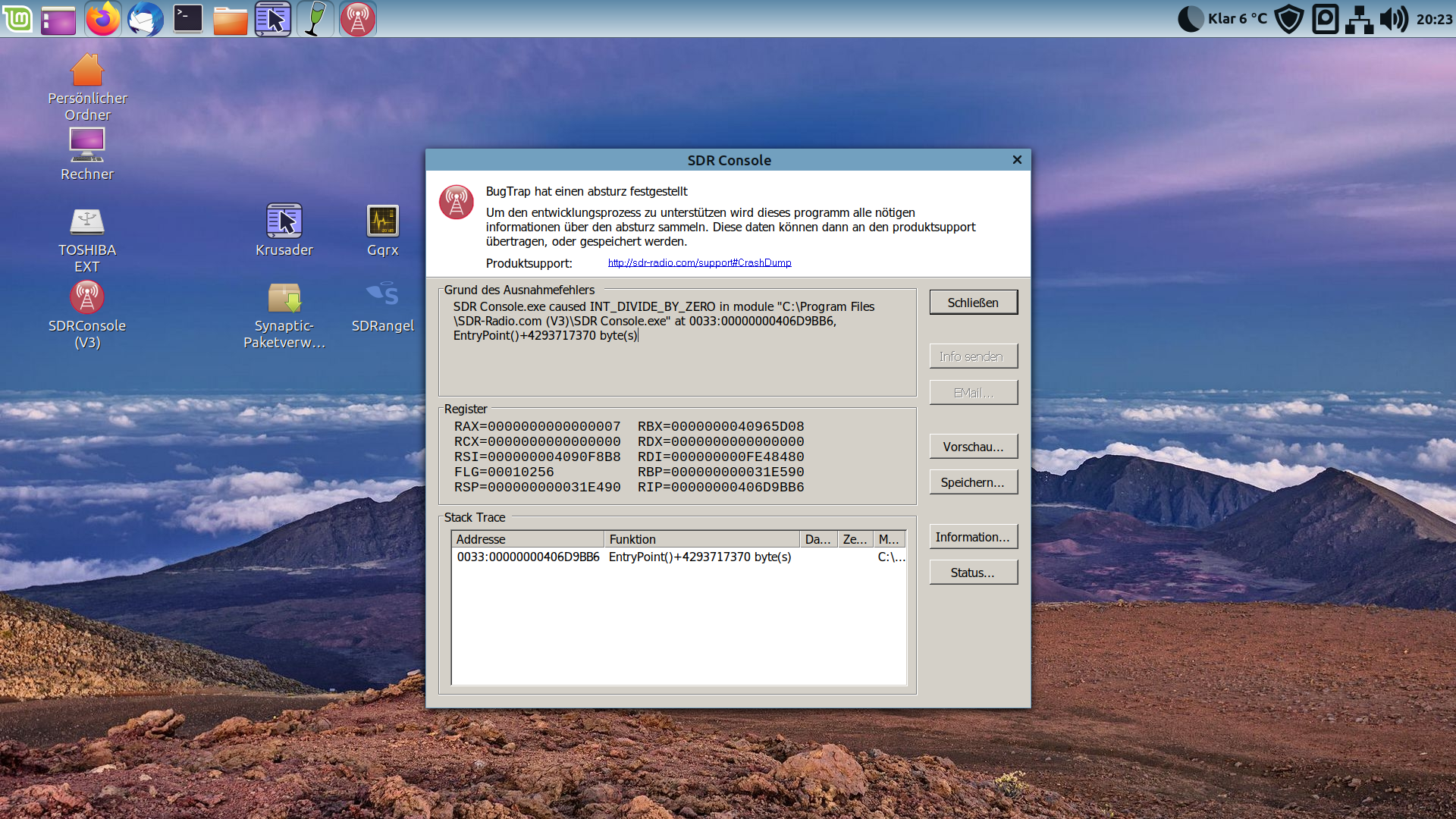Click the Status... button
Screen dimensions: 1456x819
pos(973,573)
